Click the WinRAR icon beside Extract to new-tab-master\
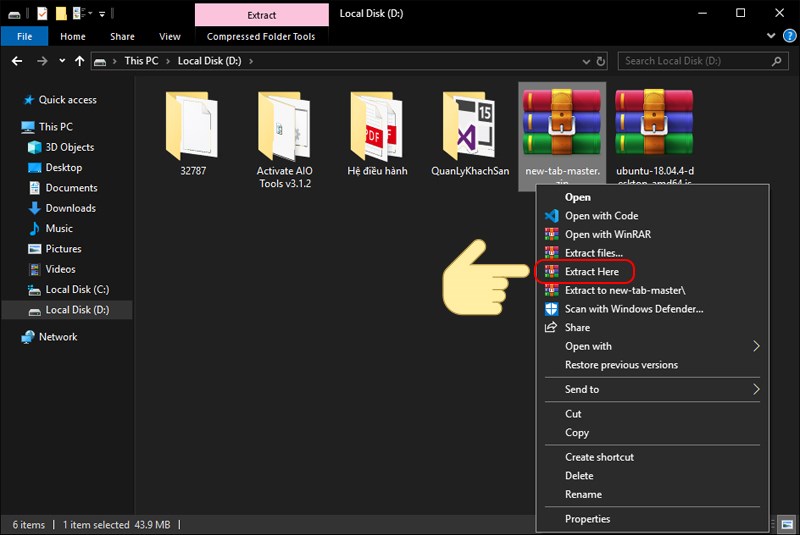Image resolution: width=800 pixels, height=535 pixels. click(552, 290)
